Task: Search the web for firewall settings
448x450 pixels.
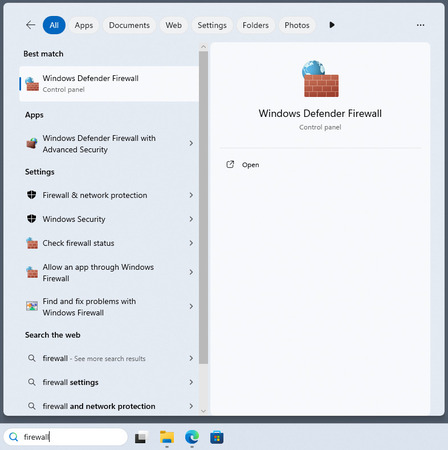Action: pyautogui.click(x=109, y=382)
